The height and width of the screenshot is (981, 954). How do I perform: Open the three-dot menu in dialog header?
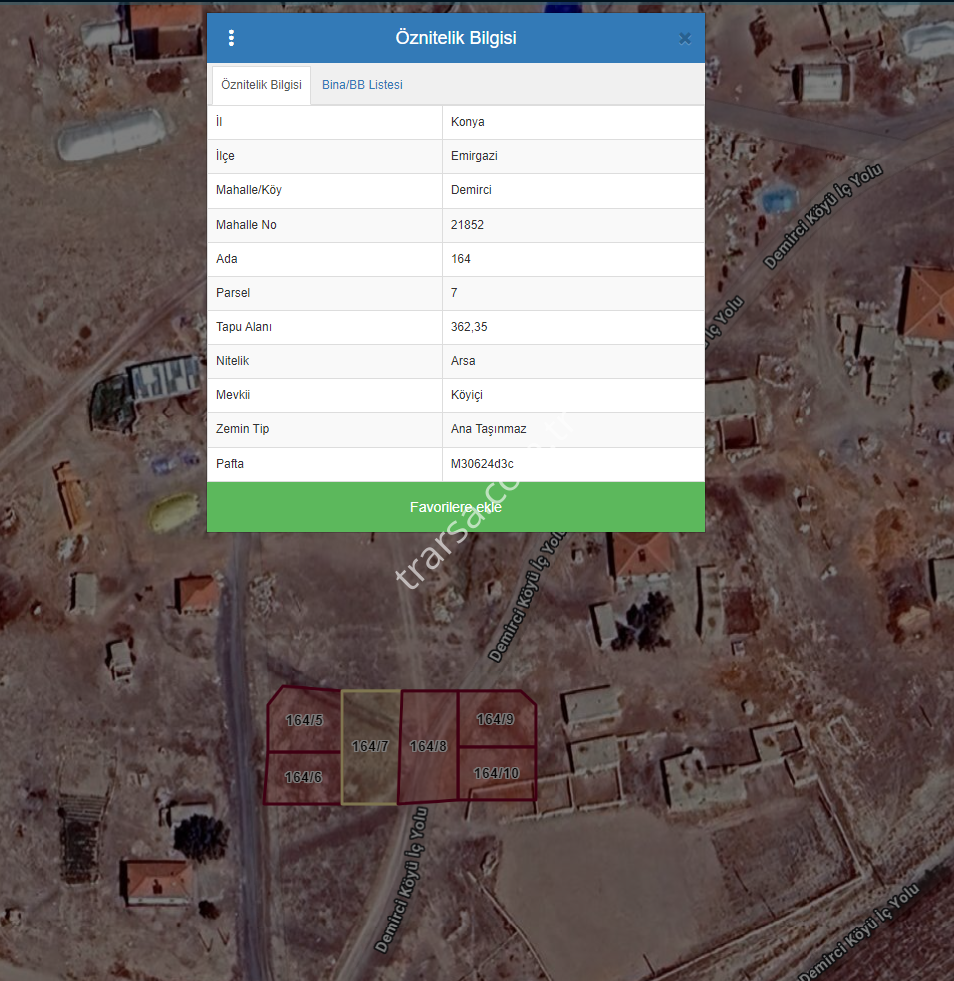[231, 38]
